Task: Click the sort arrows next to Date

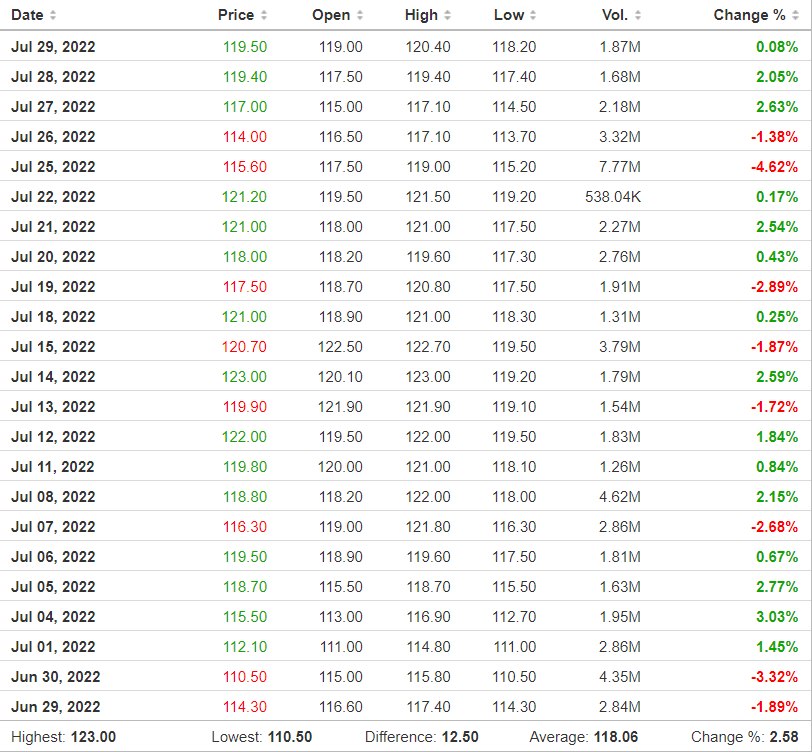Action: pos(53,15)
